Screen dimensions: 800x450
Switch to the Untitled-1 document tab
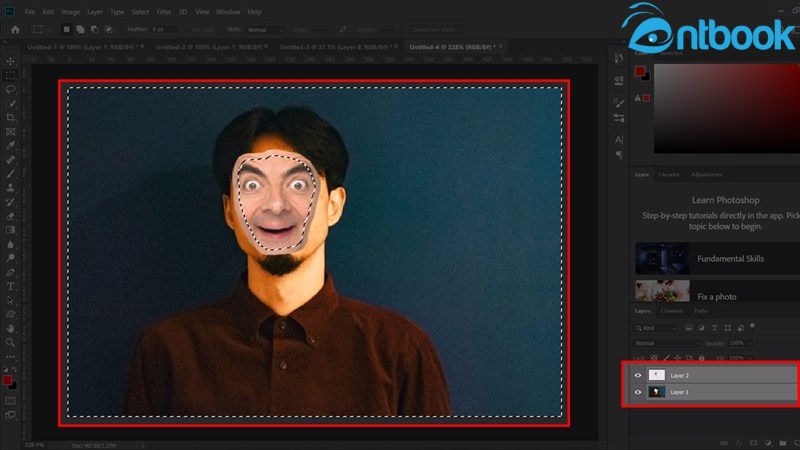point(83,47)
